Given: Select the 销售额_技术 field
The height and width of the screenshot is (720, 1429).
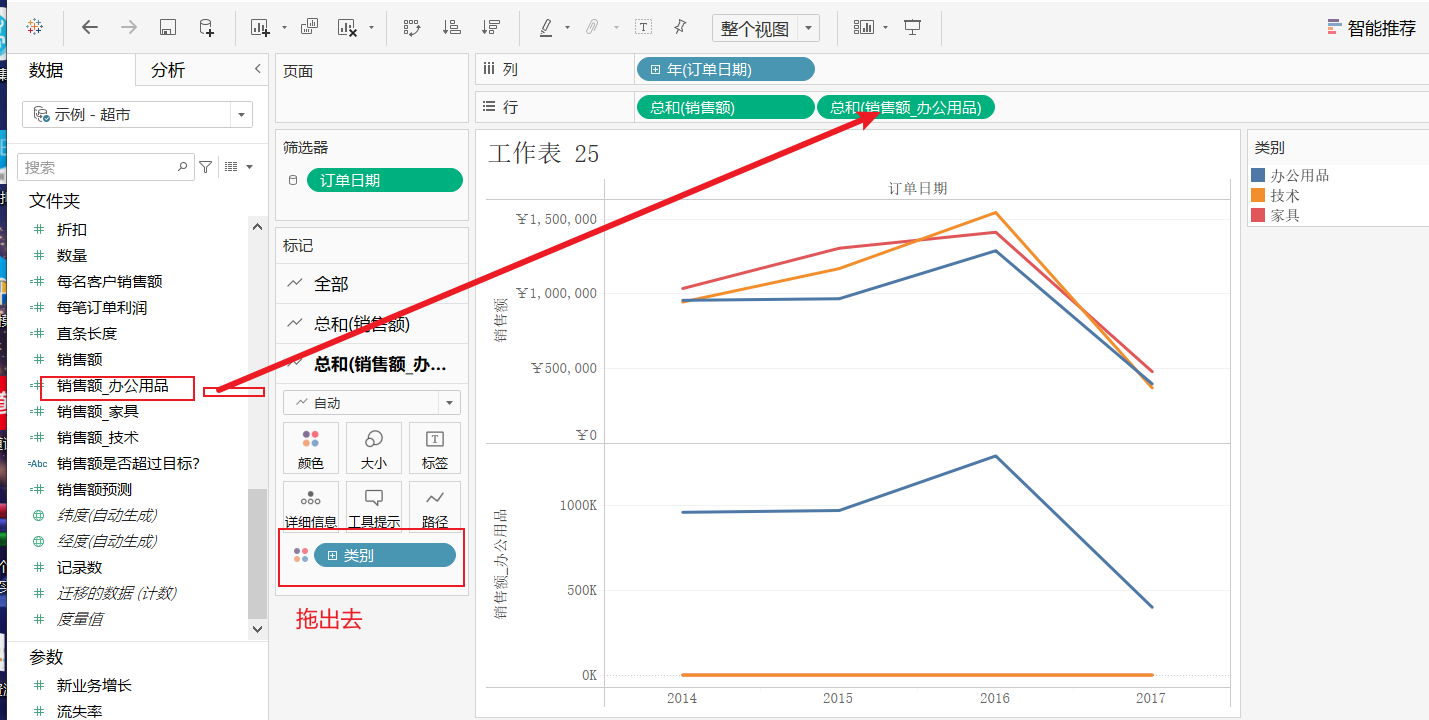Looking at the screenshot, I should pos(98,438).
